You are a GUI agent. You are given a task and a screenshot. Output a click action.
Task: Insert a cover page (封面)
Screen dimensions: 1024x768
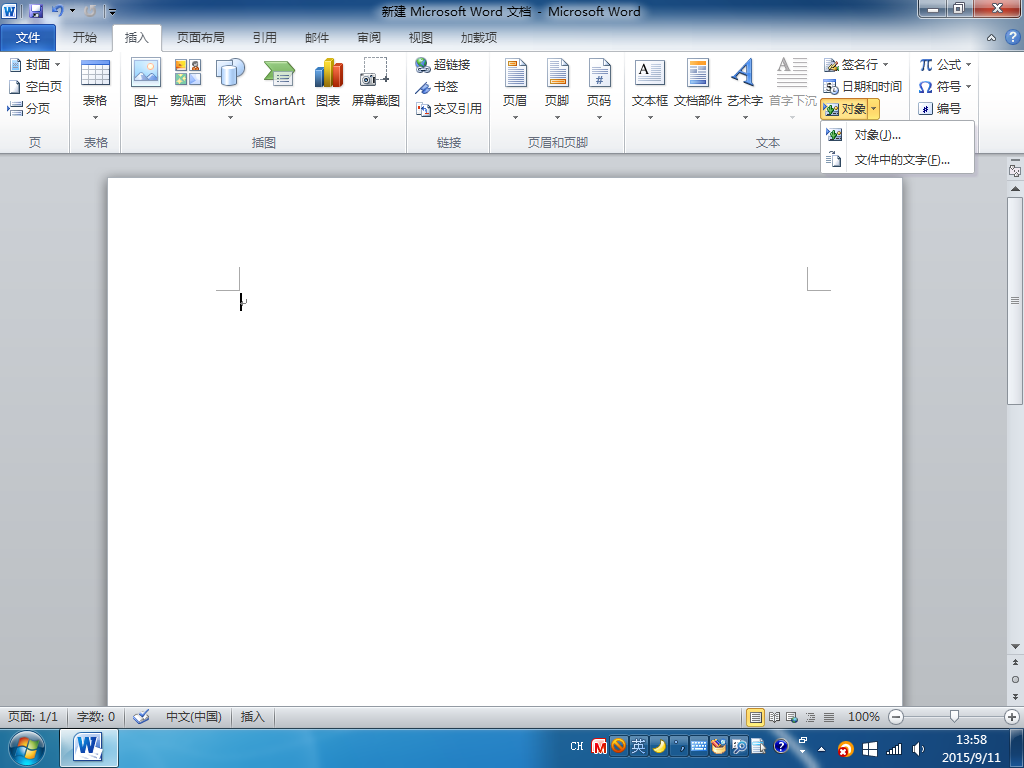(35, 65)
